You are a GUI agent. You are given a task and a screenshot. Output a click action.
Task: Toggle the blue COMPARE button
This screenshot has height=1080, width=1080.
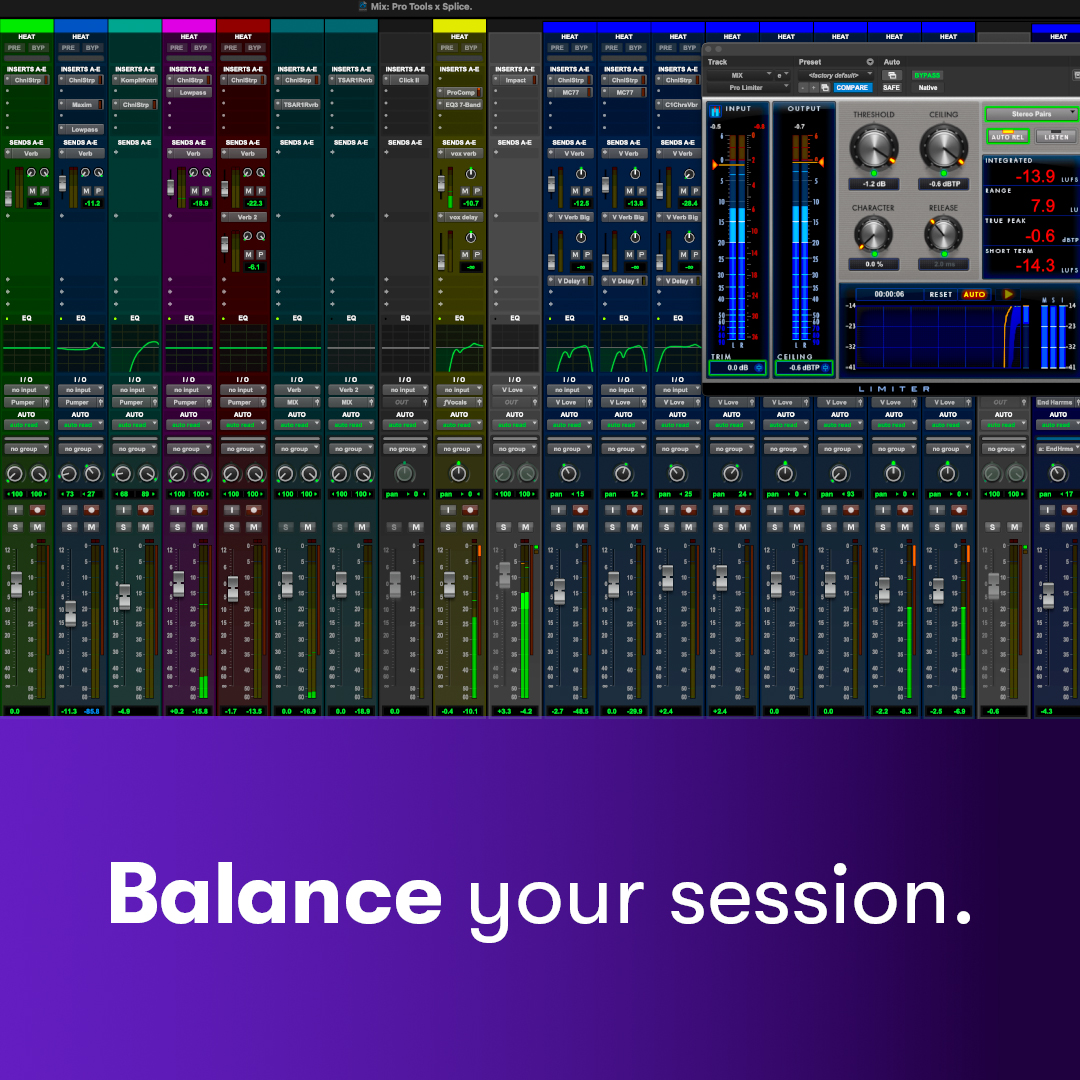852,87
